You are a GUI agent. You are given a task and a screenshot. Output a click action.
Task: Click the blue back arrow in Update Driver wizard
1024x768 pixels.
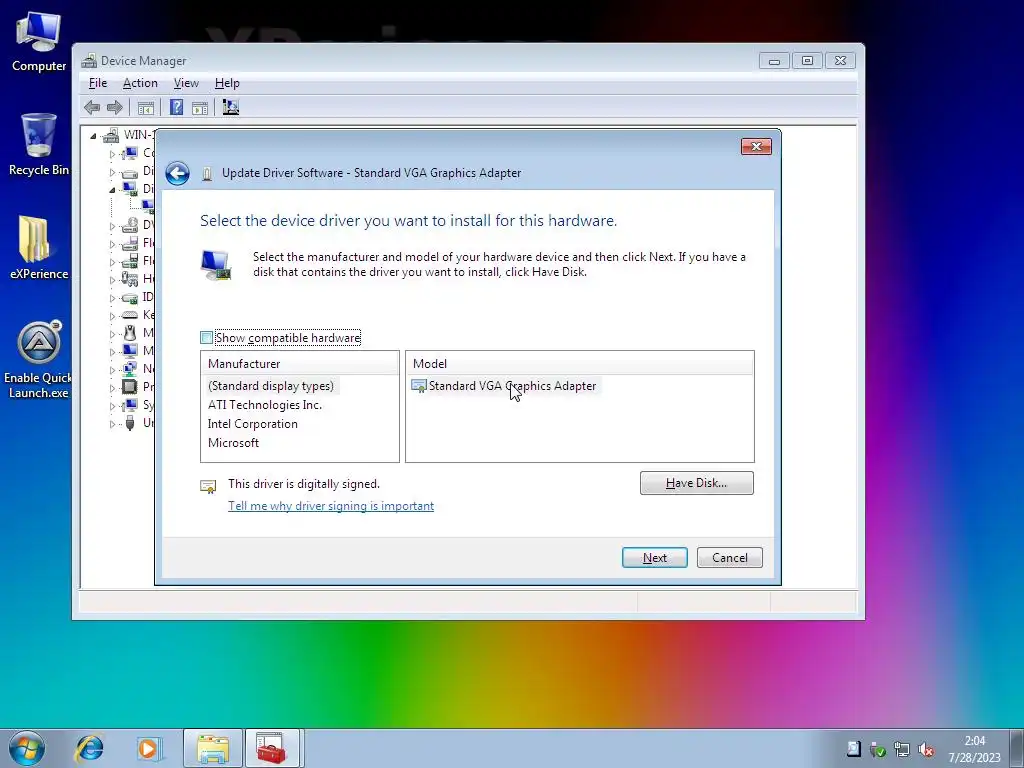[177, 173]
